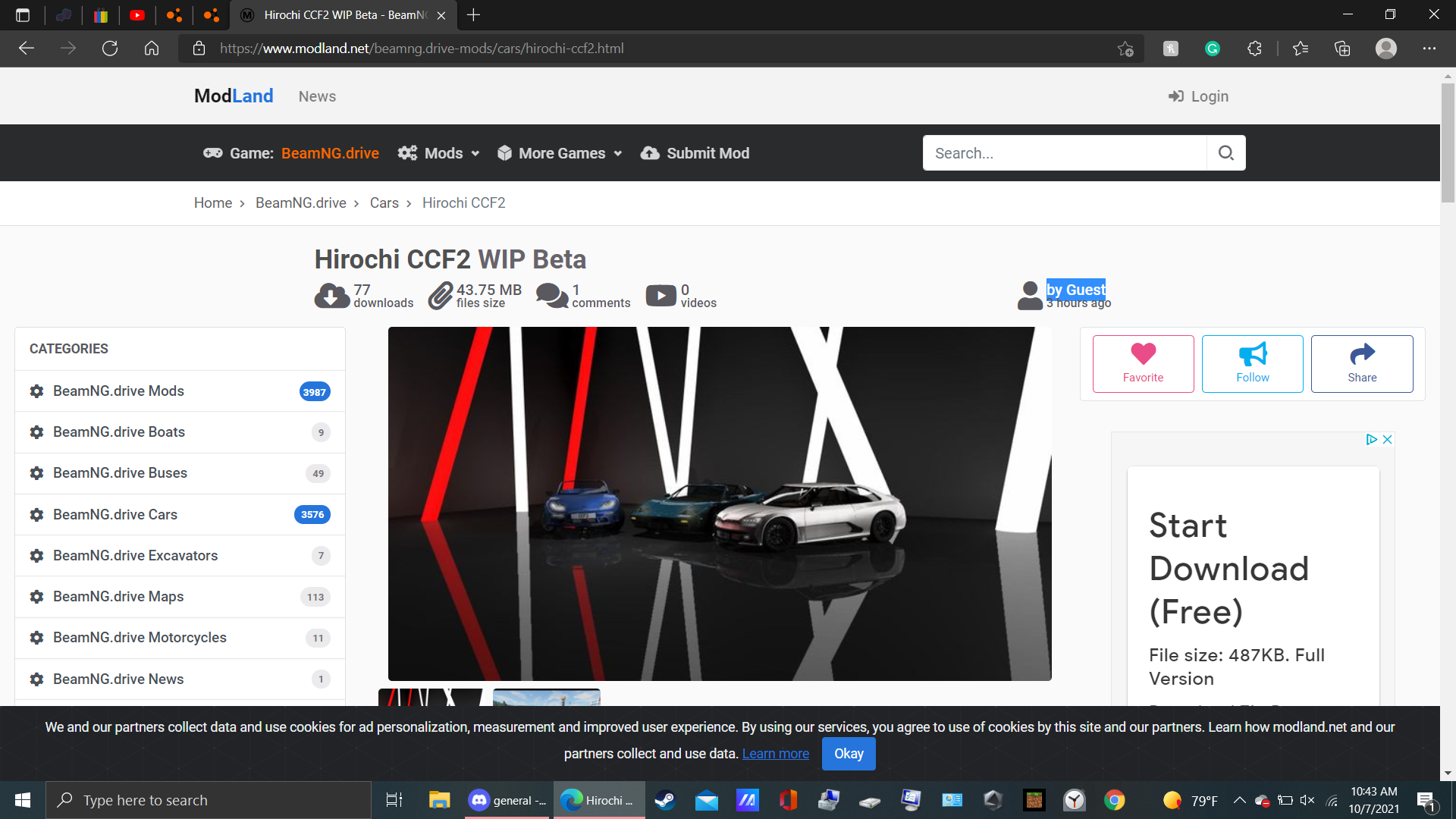Click the videos play icon
This screenshot has height=819, width=1456.
661,296
